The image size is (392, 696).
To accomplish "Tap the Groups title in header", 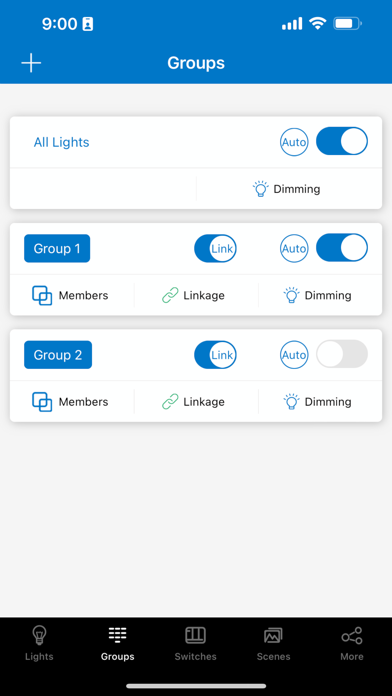I will tap(196, 63).
